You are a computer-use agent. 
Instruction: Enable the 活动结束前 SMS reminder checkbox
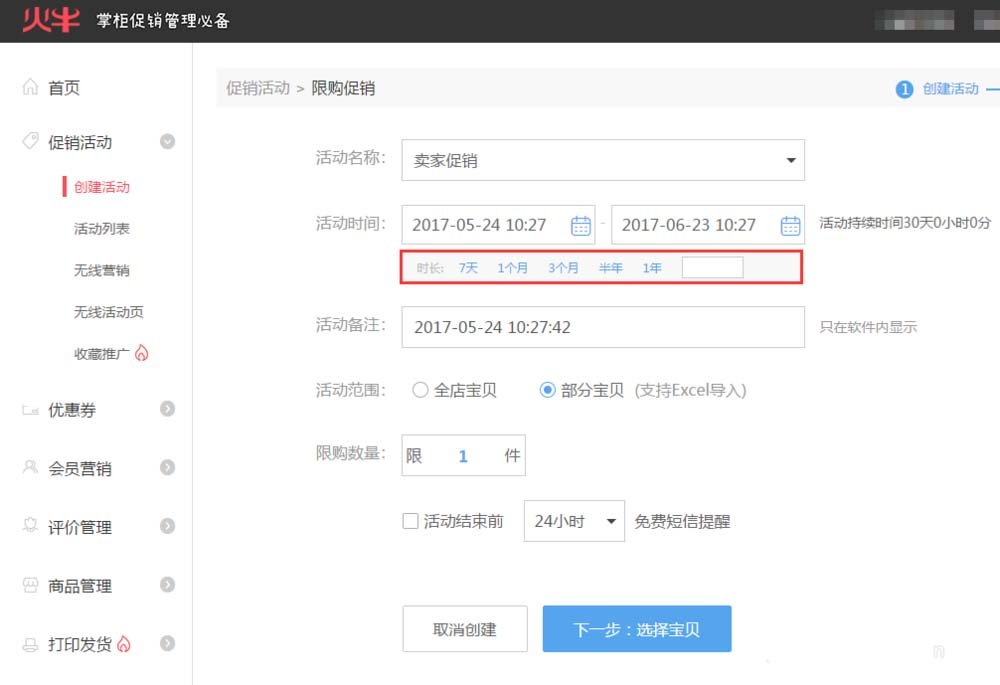[409, 520]
